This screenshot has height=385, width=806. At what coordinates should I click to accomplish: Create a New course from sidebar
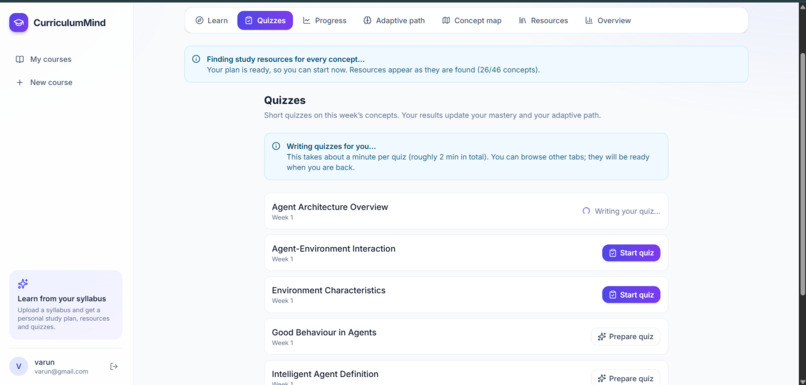coord(66,82)
